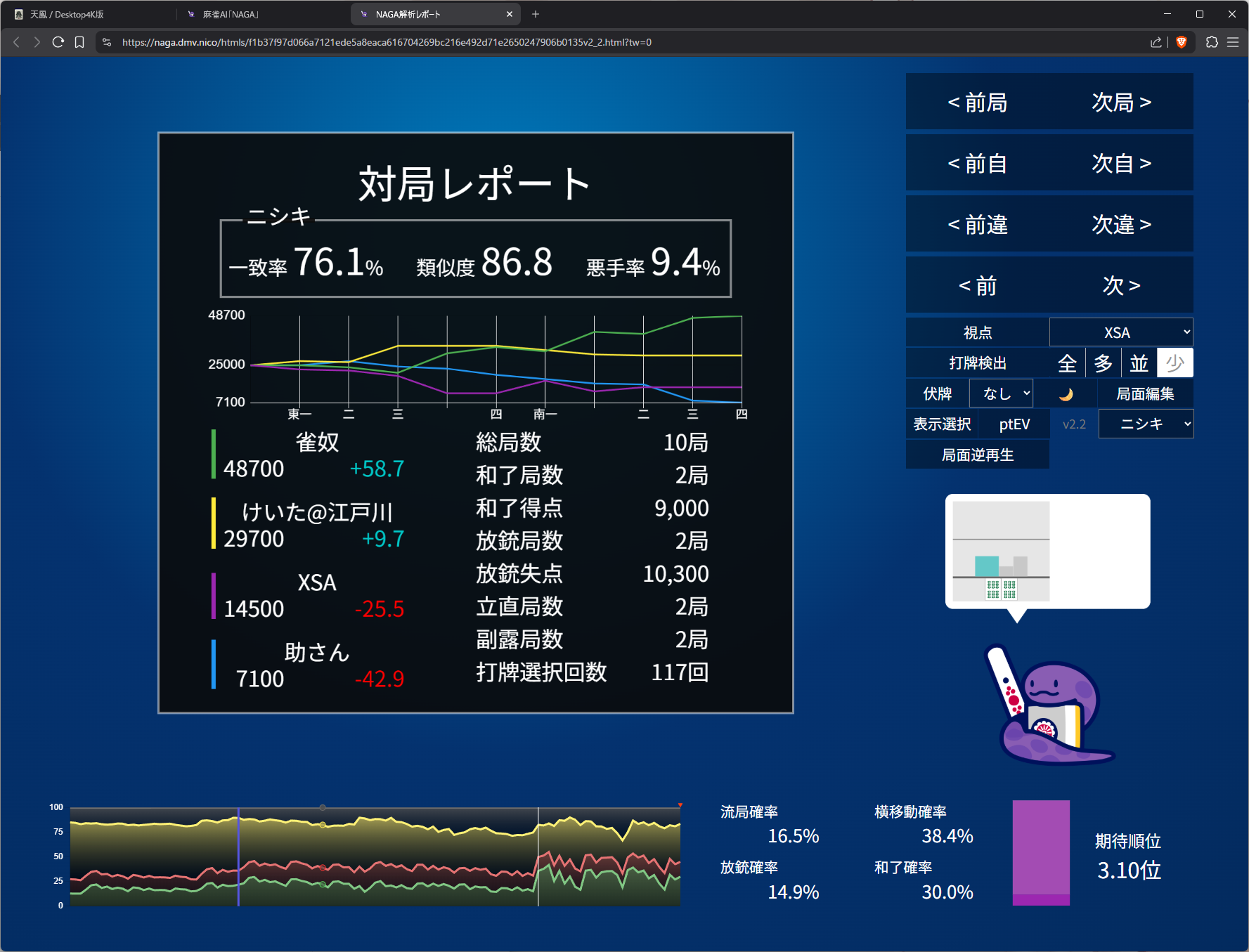Select the 少 discard detection option
The width and height of the screenshot is (1249, 952).
click(x=1174, y=363)
